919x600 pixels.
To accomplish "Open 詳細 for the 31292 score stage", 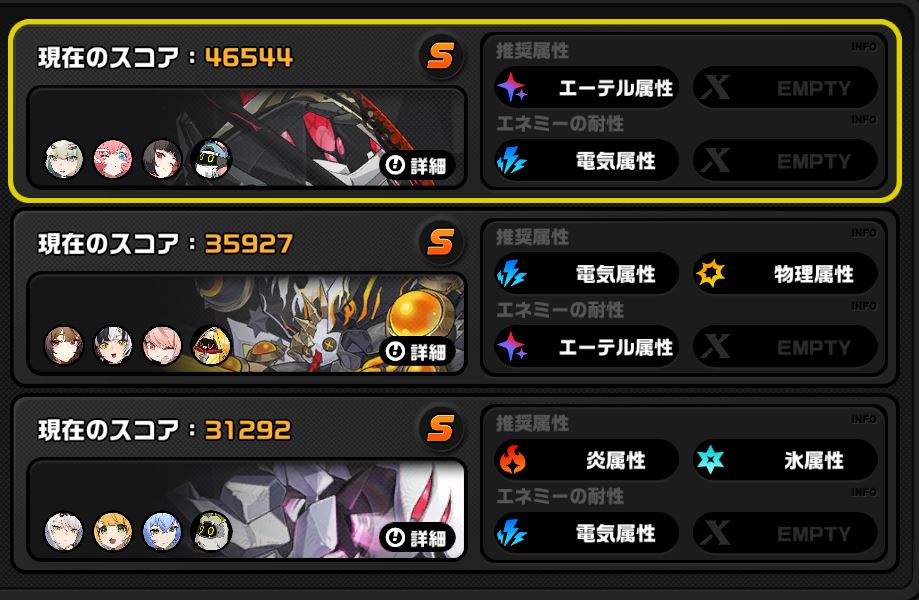I will coord(417,537).
